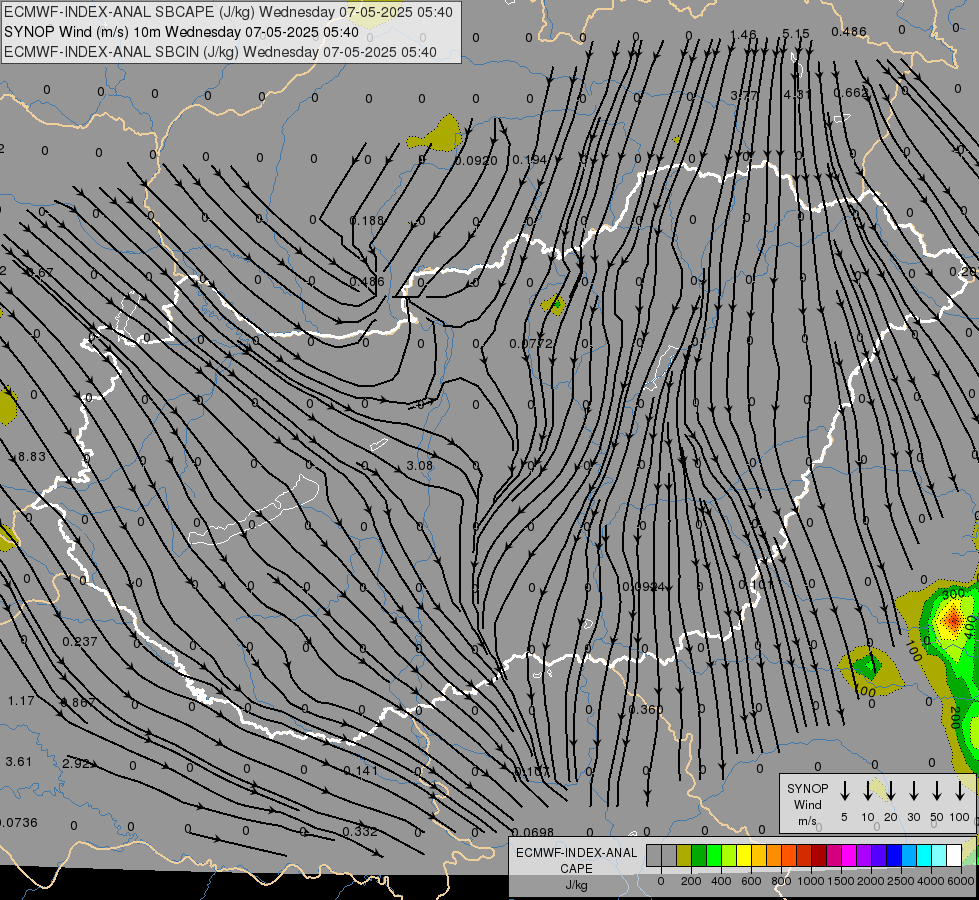
Task: Pick the dark blue CAPE legend swatch
Action: (893, 855)
